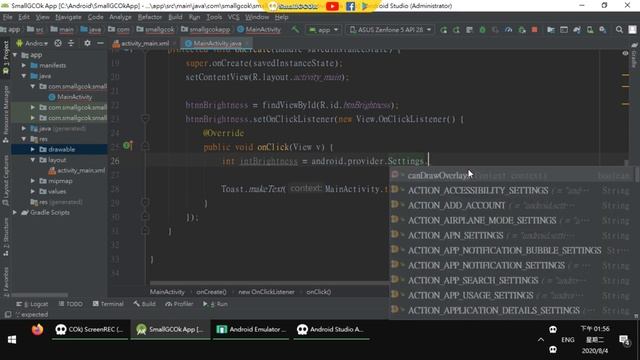
Task: Open the TODO tool window
Action: [x=71, y=304]
